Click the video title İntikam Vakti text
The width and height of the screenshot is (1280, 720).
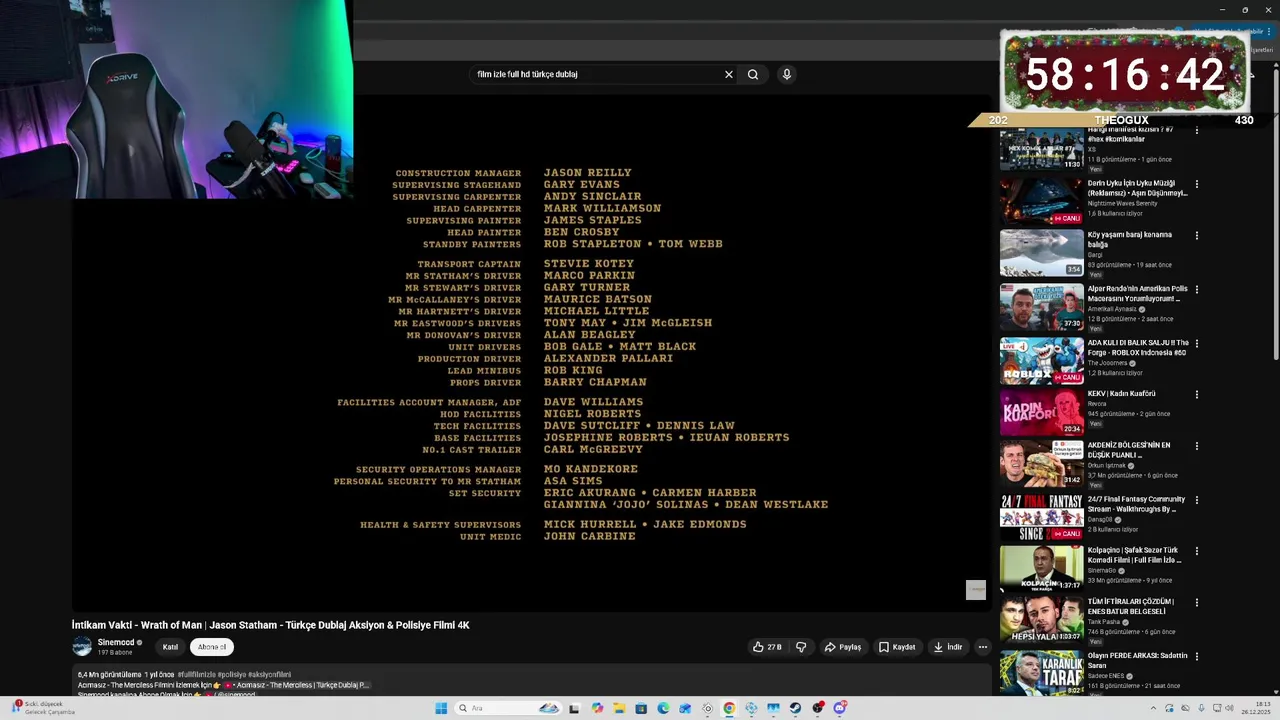click(x=270, y=625)
